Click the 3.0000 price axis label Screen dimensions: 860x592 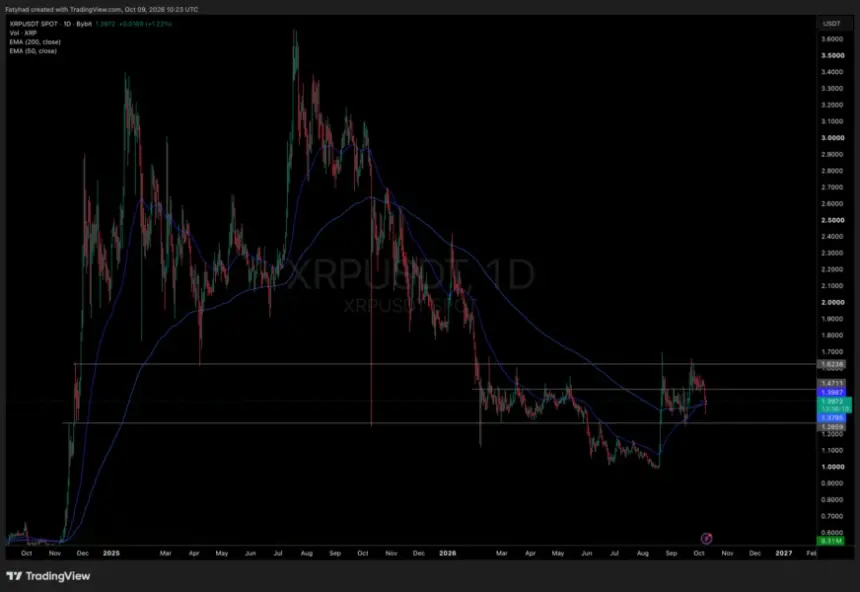[832, 138]
